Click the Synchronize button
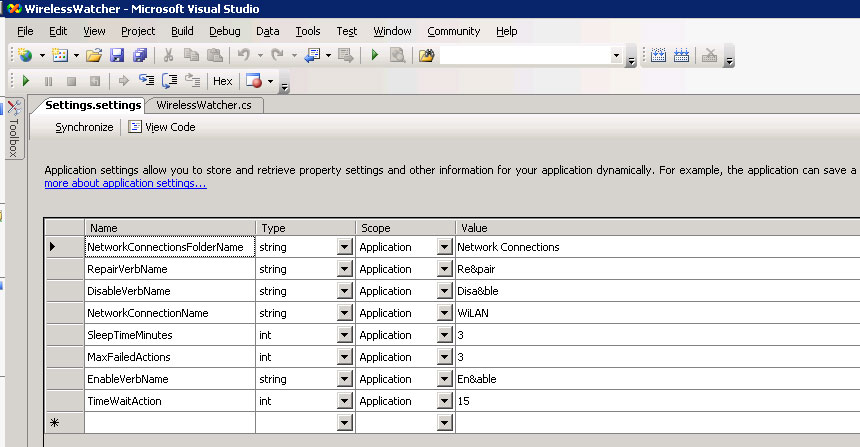This screenshot has width=860, height=447. point(84,127)
